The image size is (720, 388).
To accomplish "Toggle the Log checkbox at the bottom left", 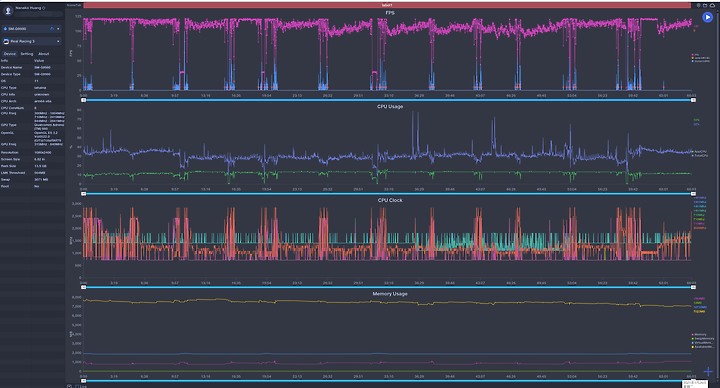I will point(77,386).
